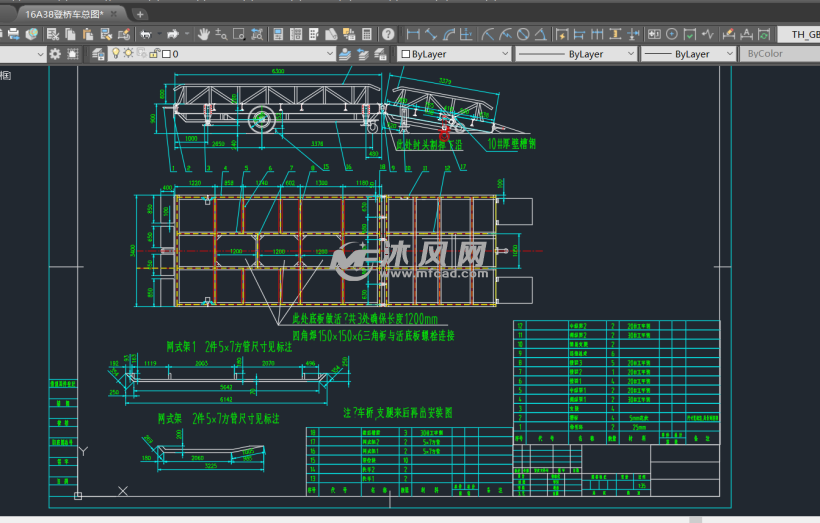Click the Redo arrow icon
Viewport: 820px width, 523px height.
pyautogui.click(x=173, y=33)
